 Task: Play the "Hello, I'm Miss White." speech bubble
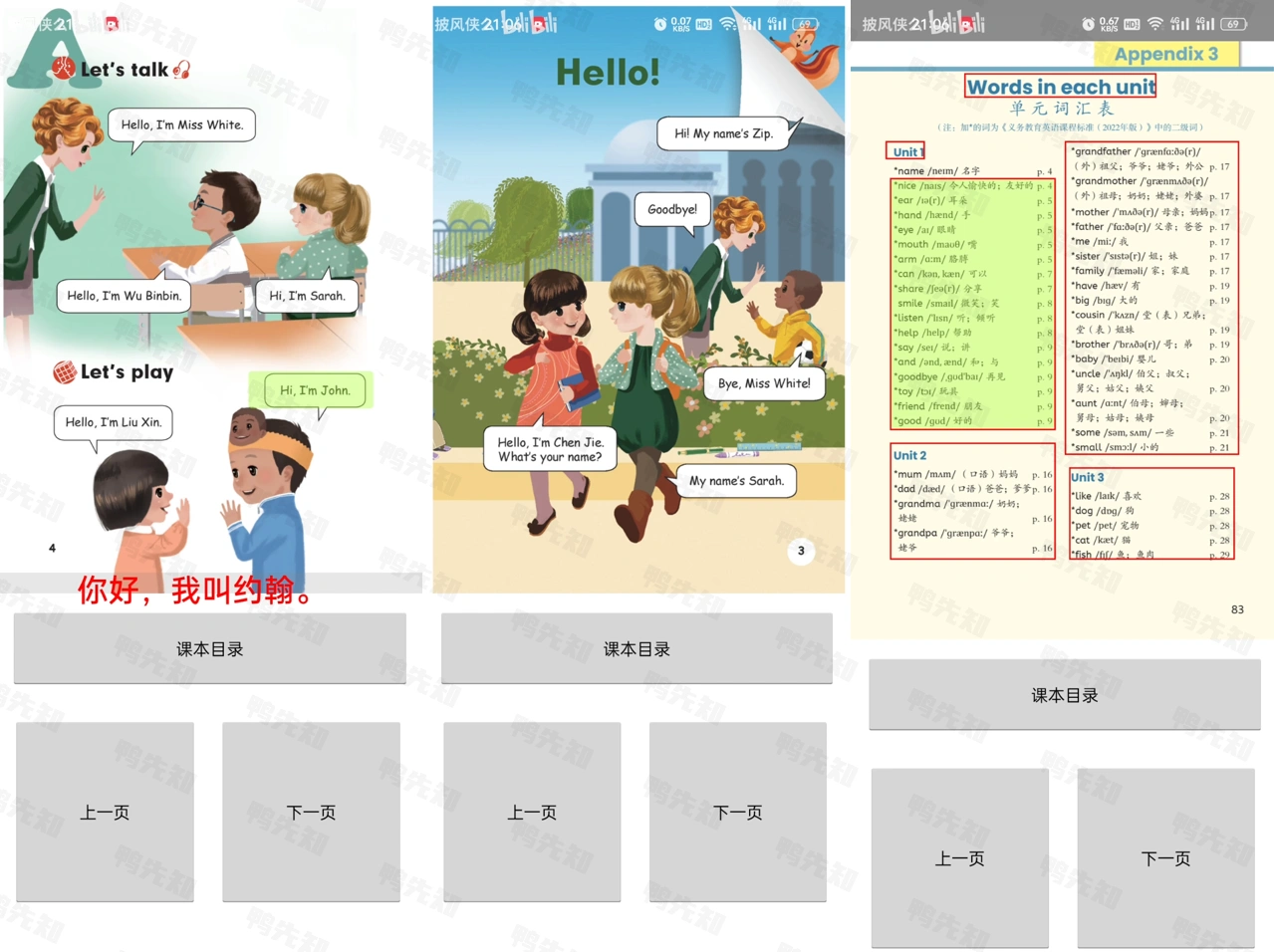(181, 125)
